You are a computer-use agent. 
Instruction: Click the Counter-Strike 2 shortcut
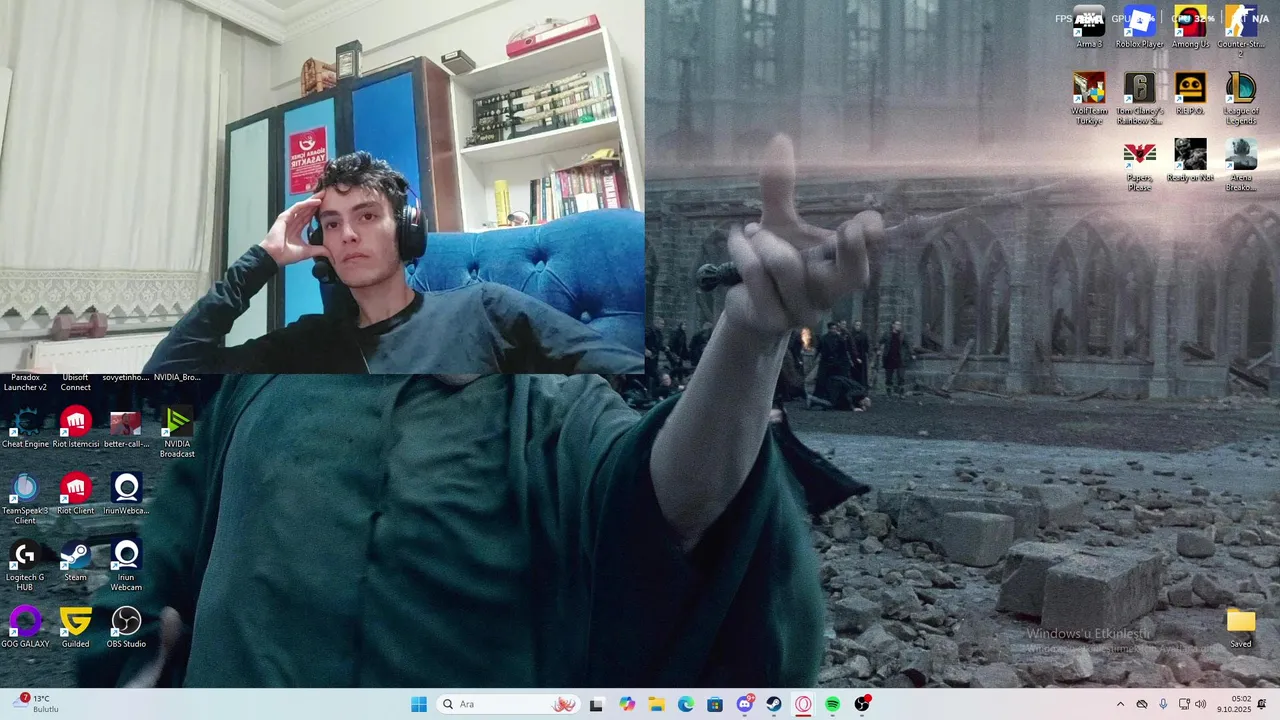(1241, 30)
